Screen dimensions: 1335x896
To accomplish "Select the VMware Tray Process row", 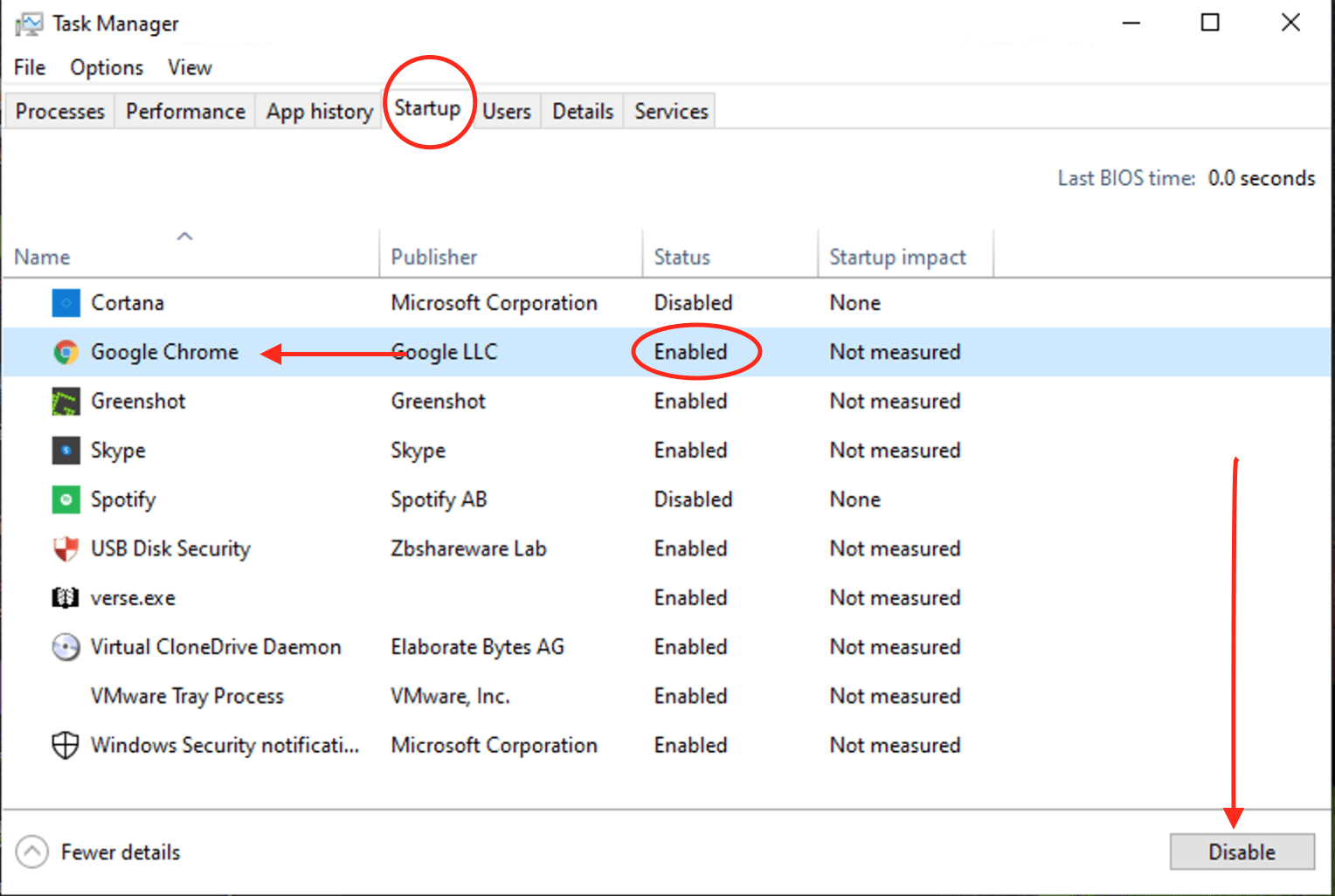I will [x=187, y=697].
